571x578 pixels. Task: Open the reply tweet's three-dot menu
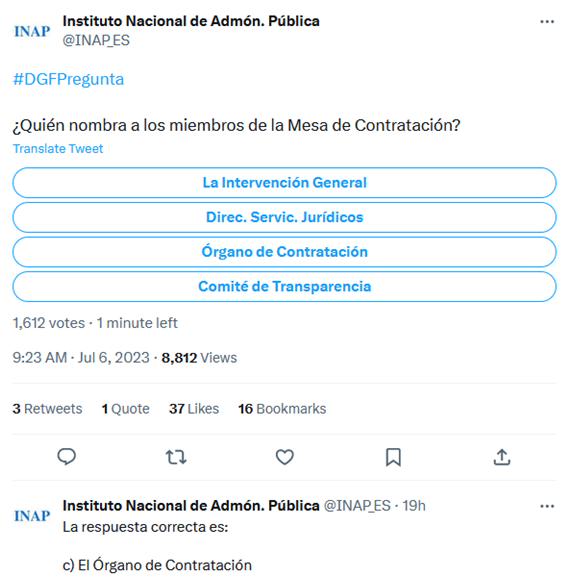(x=547, y=506)
